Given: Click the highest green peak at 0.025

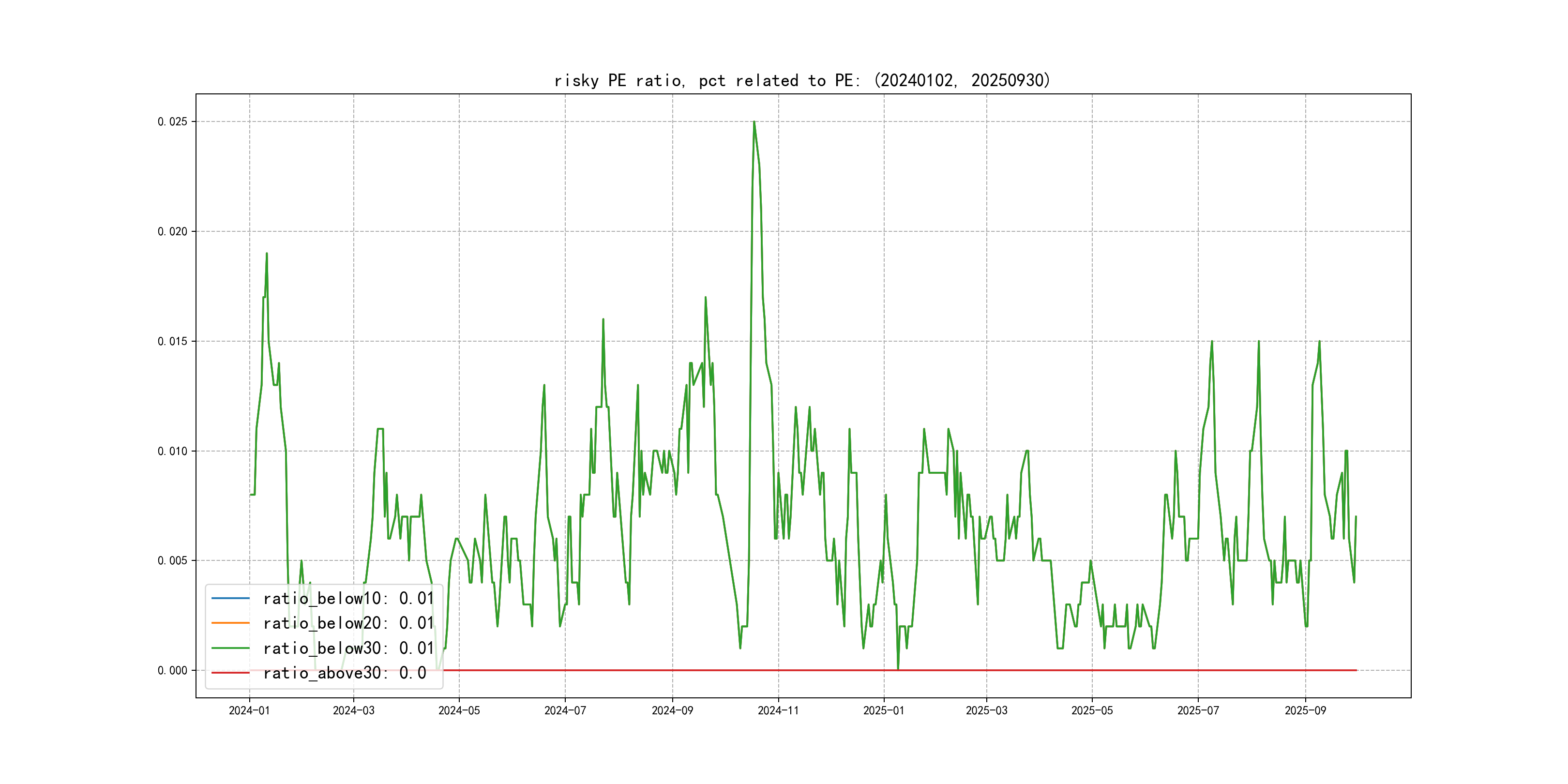Looking at the screenshot, I should pyautogui.click(x=754, y=123).
